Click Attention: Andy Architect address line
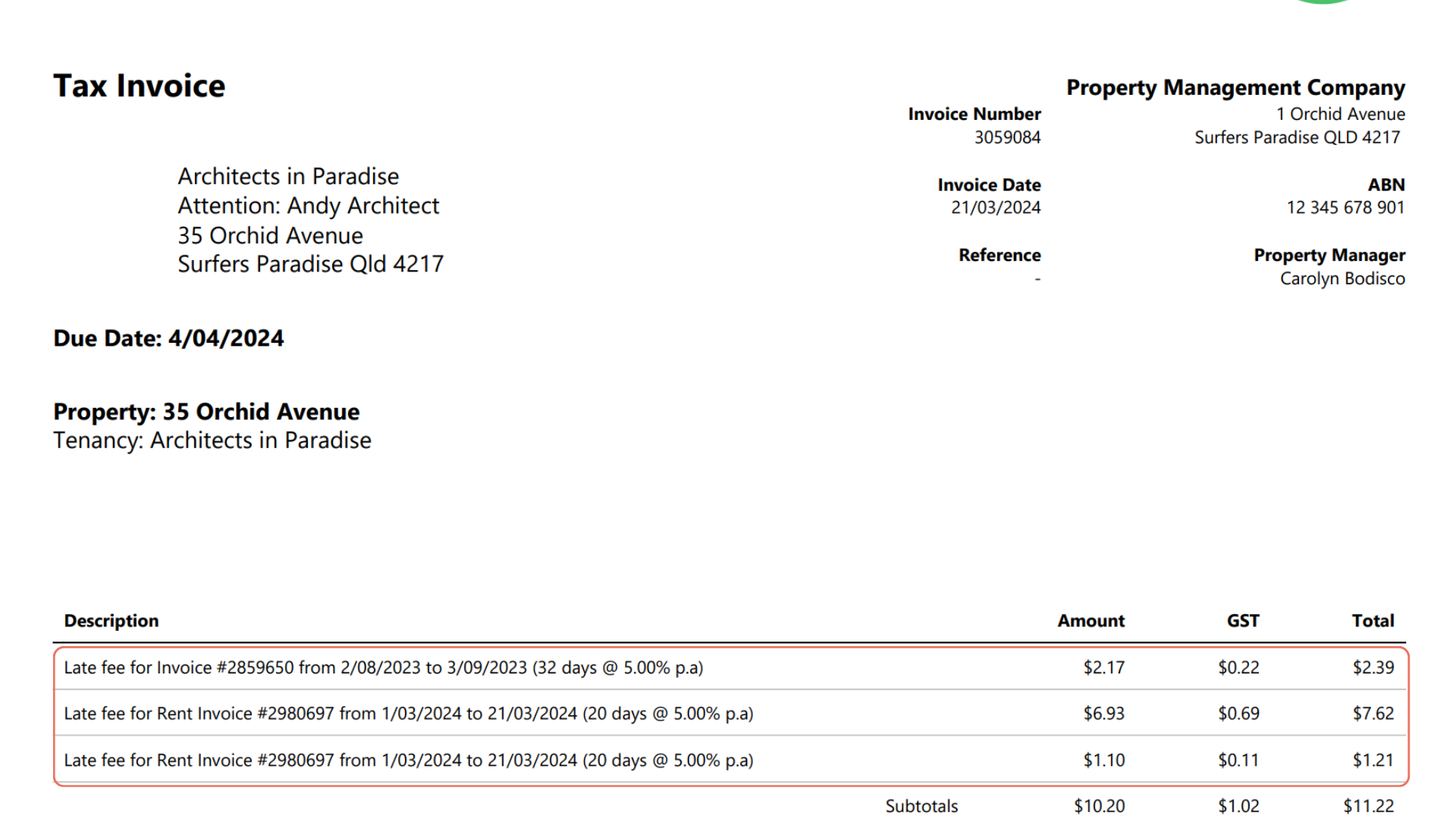The width and height of the screenshot is (1456, 819). (309, 206)
